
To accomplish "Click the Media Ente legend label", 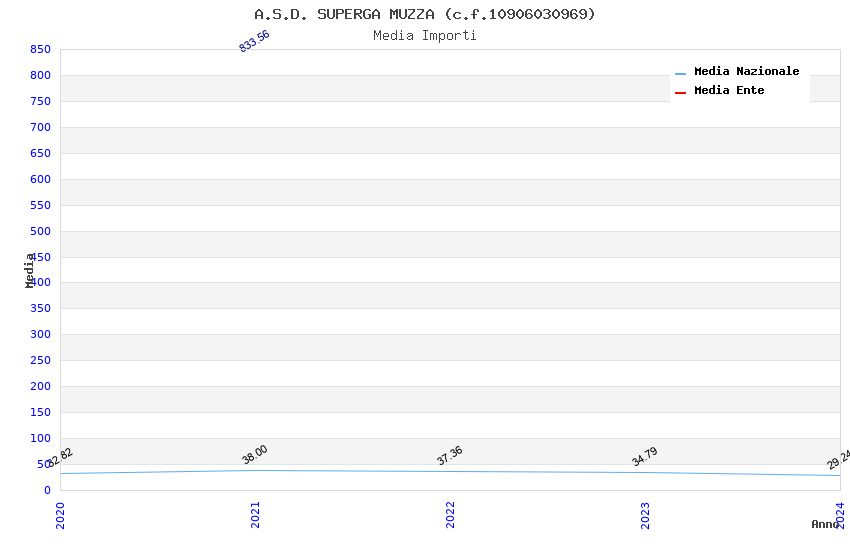I will point(729,90).
